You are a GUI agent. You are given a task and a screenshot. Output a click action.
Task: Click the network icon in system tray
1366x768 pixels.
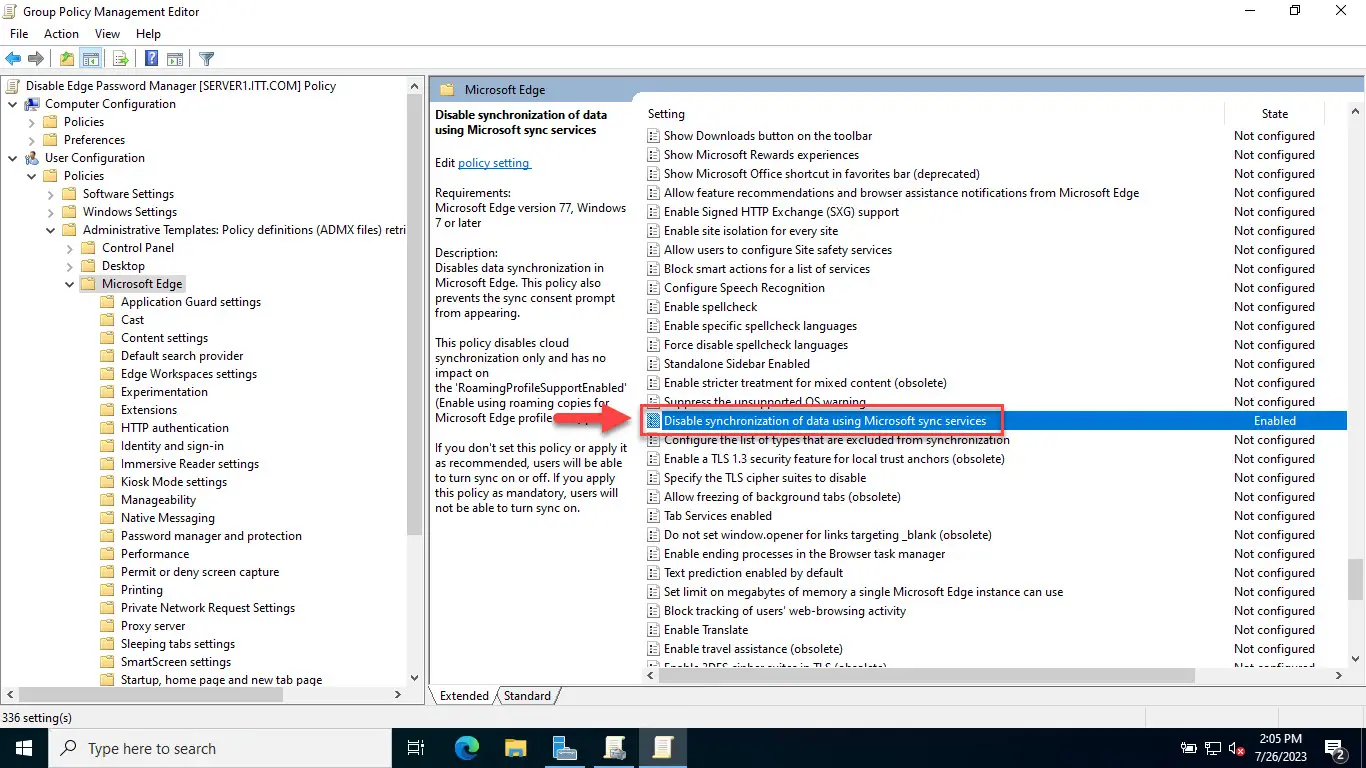pos(1213,748)
